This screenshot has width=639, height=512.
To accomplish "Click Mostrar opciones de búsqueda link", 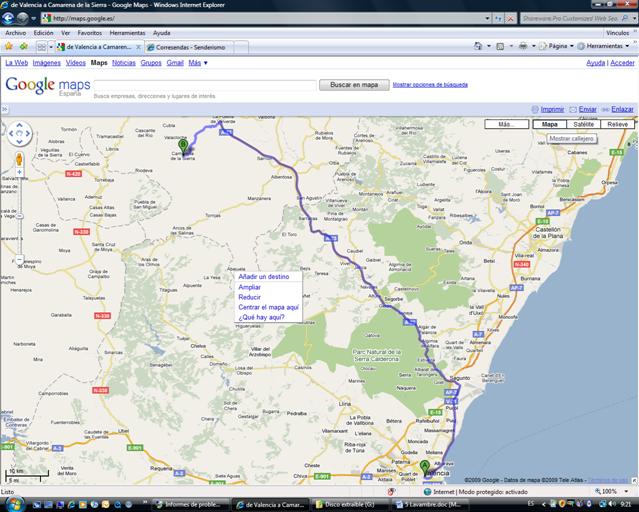I will pos(430,85).
